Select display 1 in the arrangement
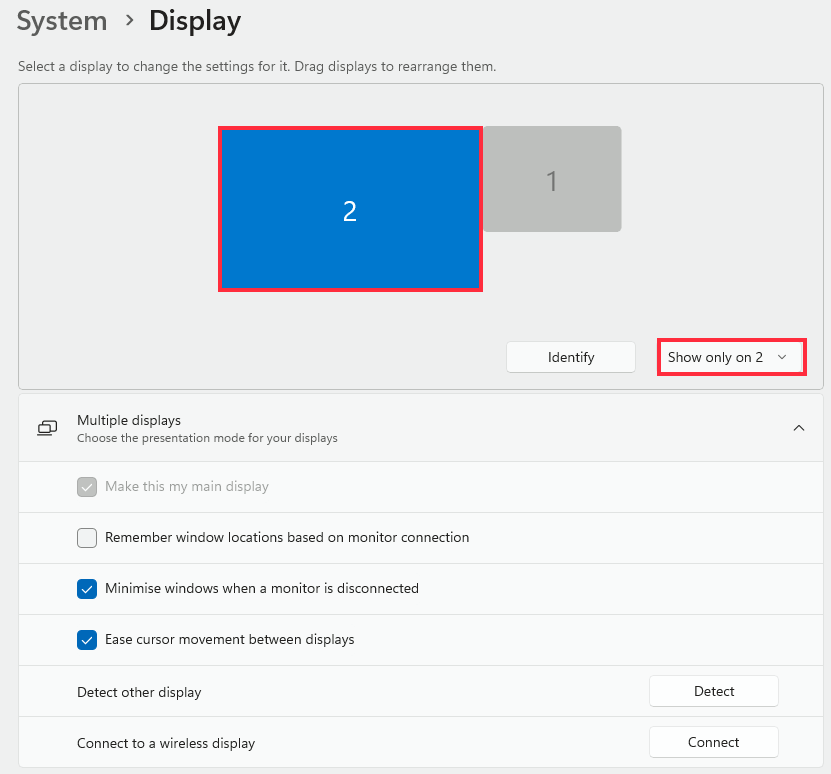This screenshot has height=774, width=831. tap(552, 179)
